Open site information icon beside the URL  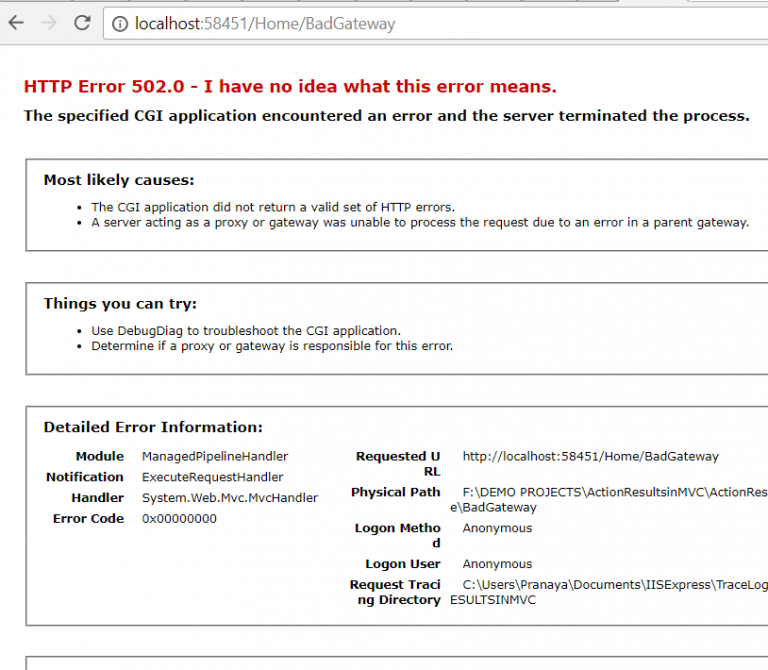click(x=120, y=23)
